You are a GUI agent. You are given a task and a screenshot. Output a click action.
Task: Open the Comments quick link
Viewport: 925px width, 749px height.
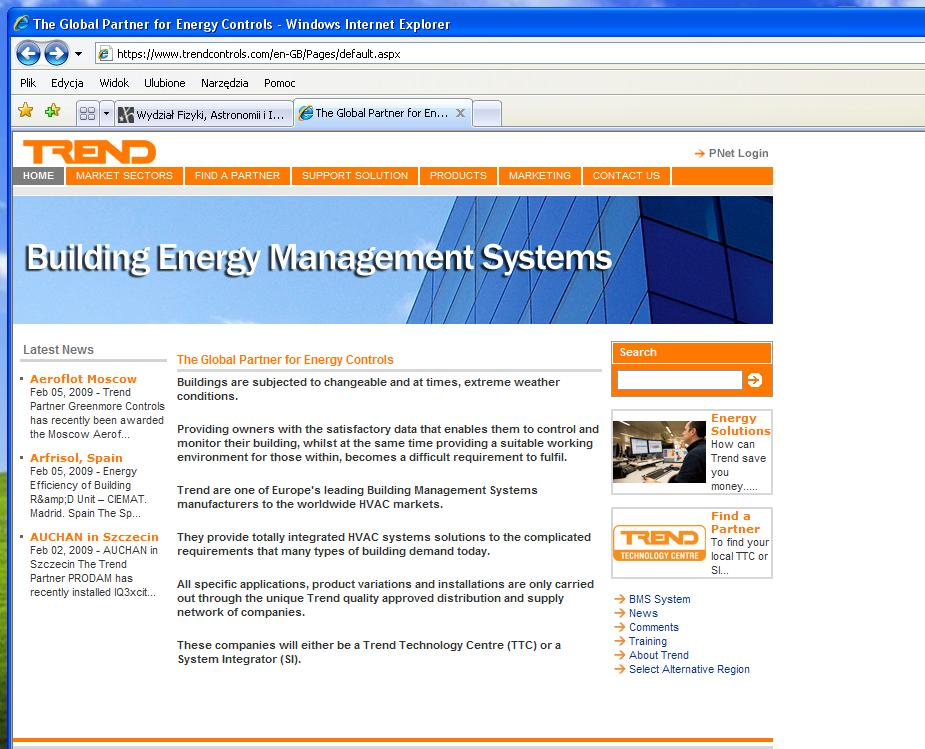pyautogui.click(x=654, y=628)
